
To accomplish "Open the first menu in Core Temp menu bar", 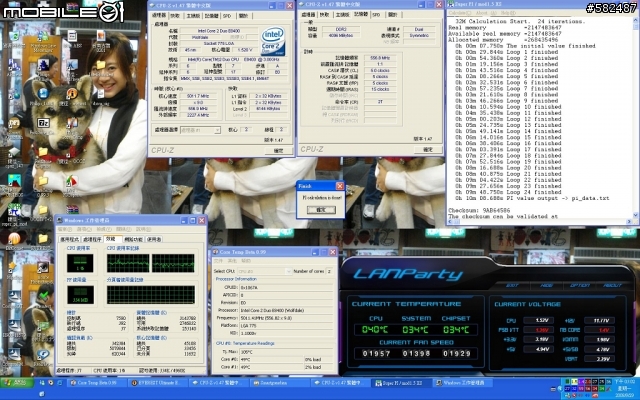I will pos(218,261).
